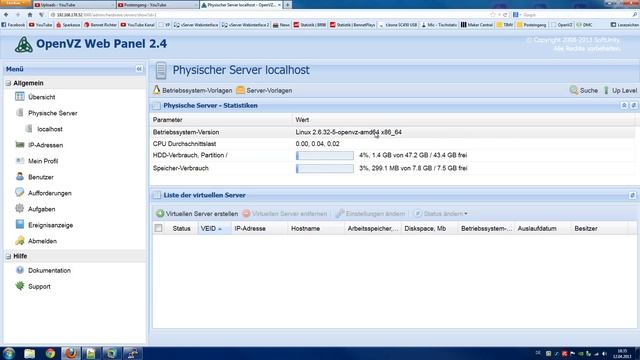This screenshot has width=640, height=360.
Task: Click the browser Home icon
Action: [x=30, y=15]
